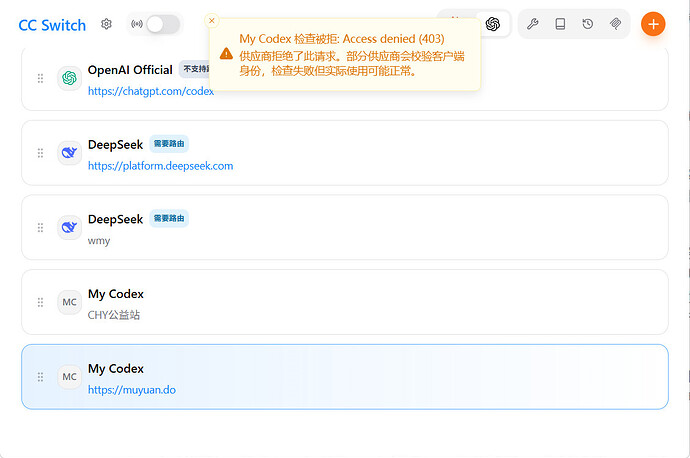This screenshot has height=458, width=690.
Task: Select the OpenAI Official provider name
Action: [130, 70]
